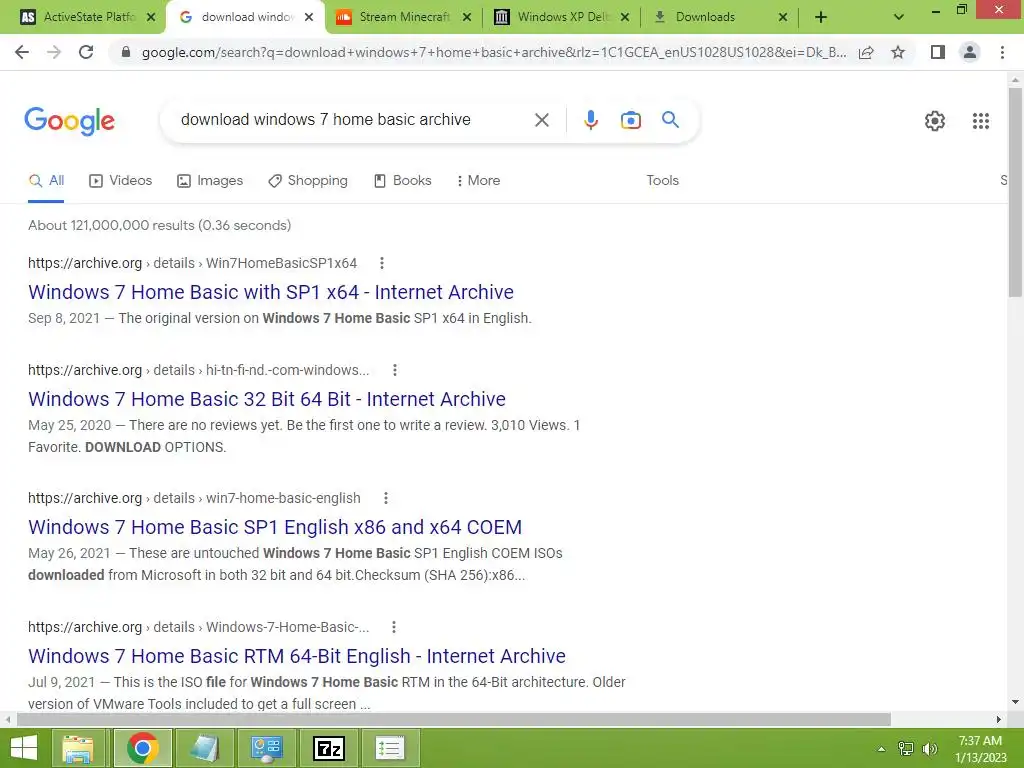Search by image with the camera icon
Screen dimensions: 1024x768
(631, 120)
